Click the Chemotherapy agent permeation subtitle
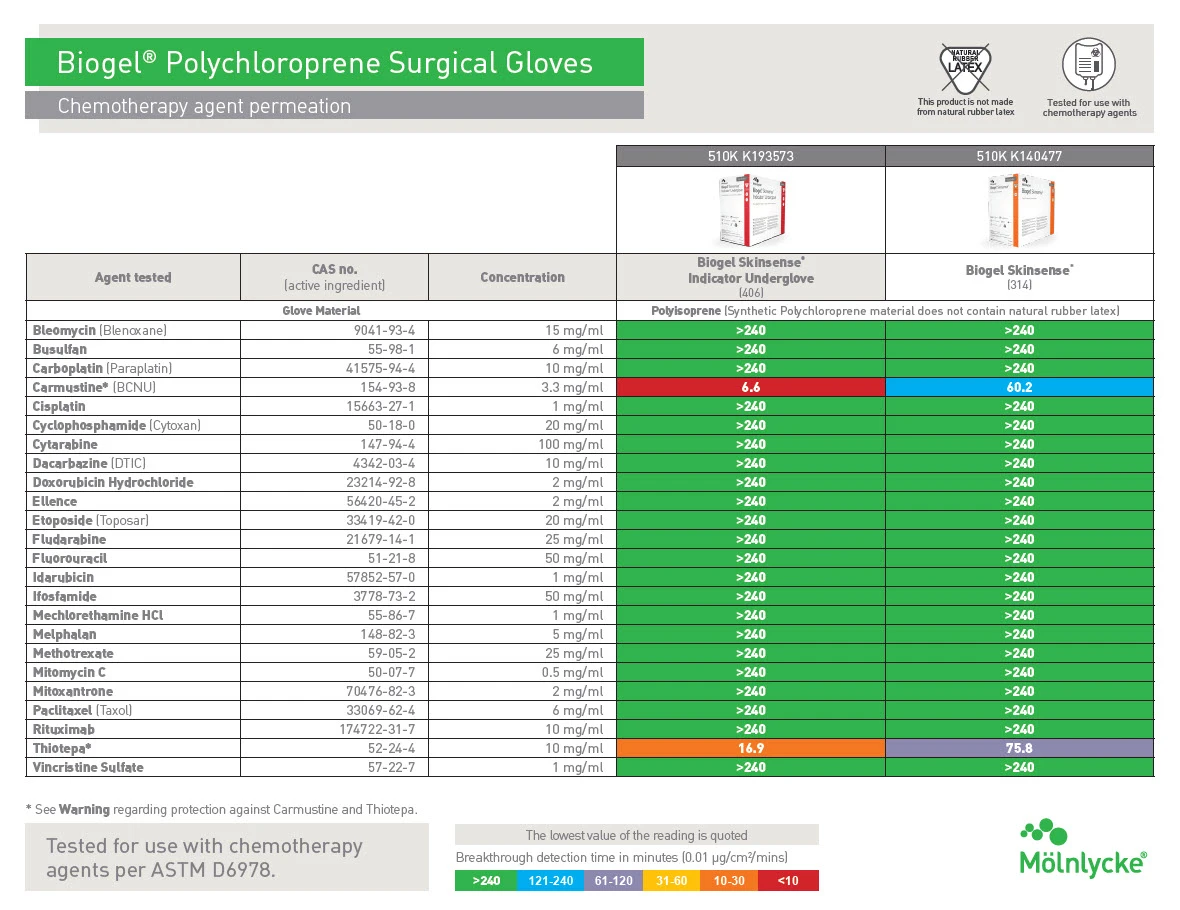This screenshot has height=910, width=1180. (204, 106)
